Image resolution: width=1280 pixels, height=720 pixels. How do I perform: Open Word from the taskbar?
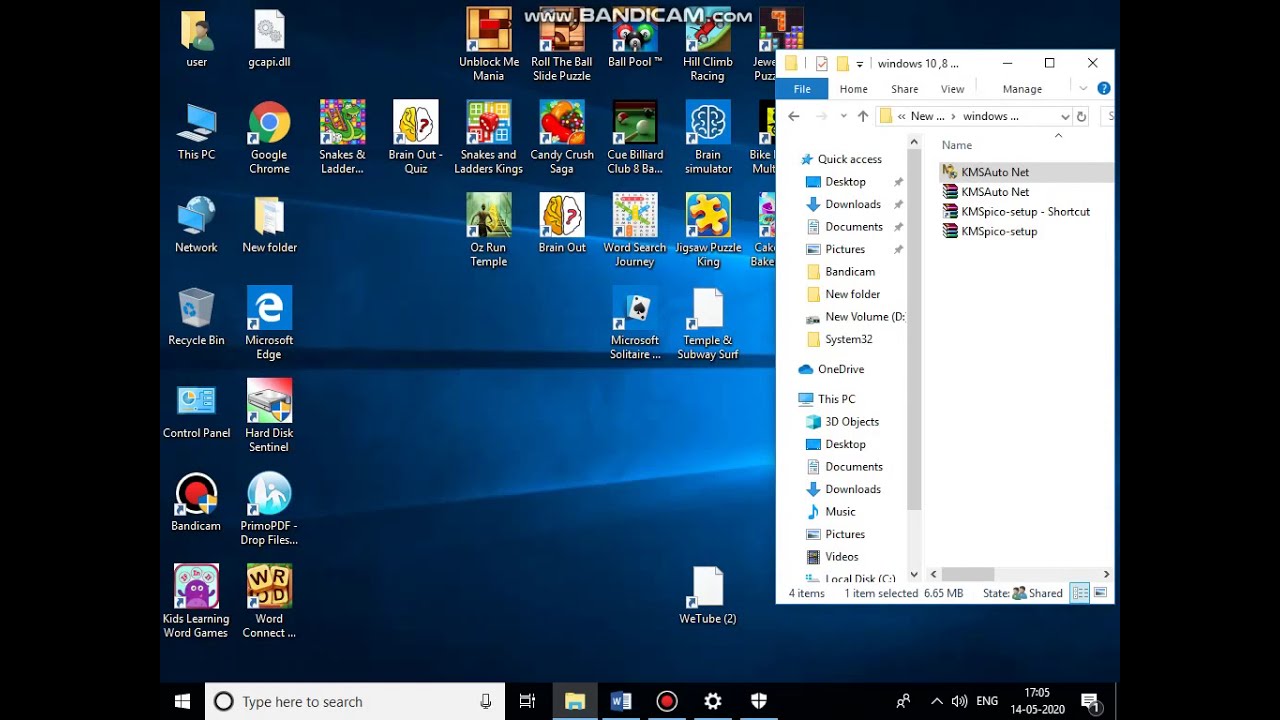621,702
